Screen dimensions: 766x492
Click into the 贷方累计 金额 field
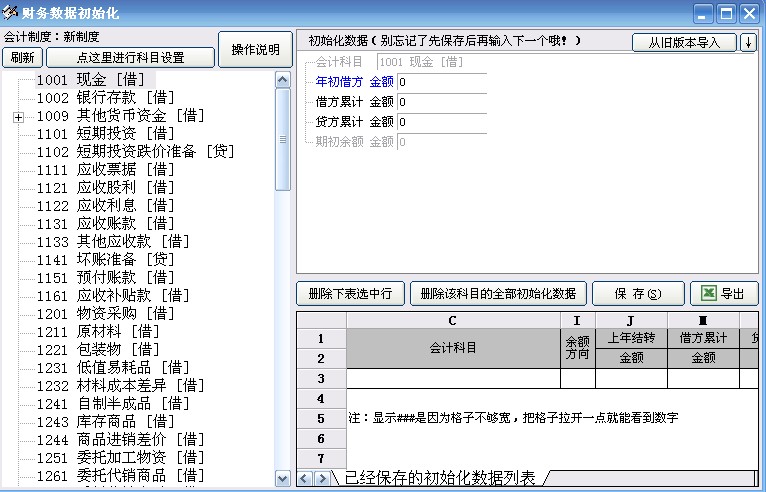pyautogui.click(x=442, y=122)
